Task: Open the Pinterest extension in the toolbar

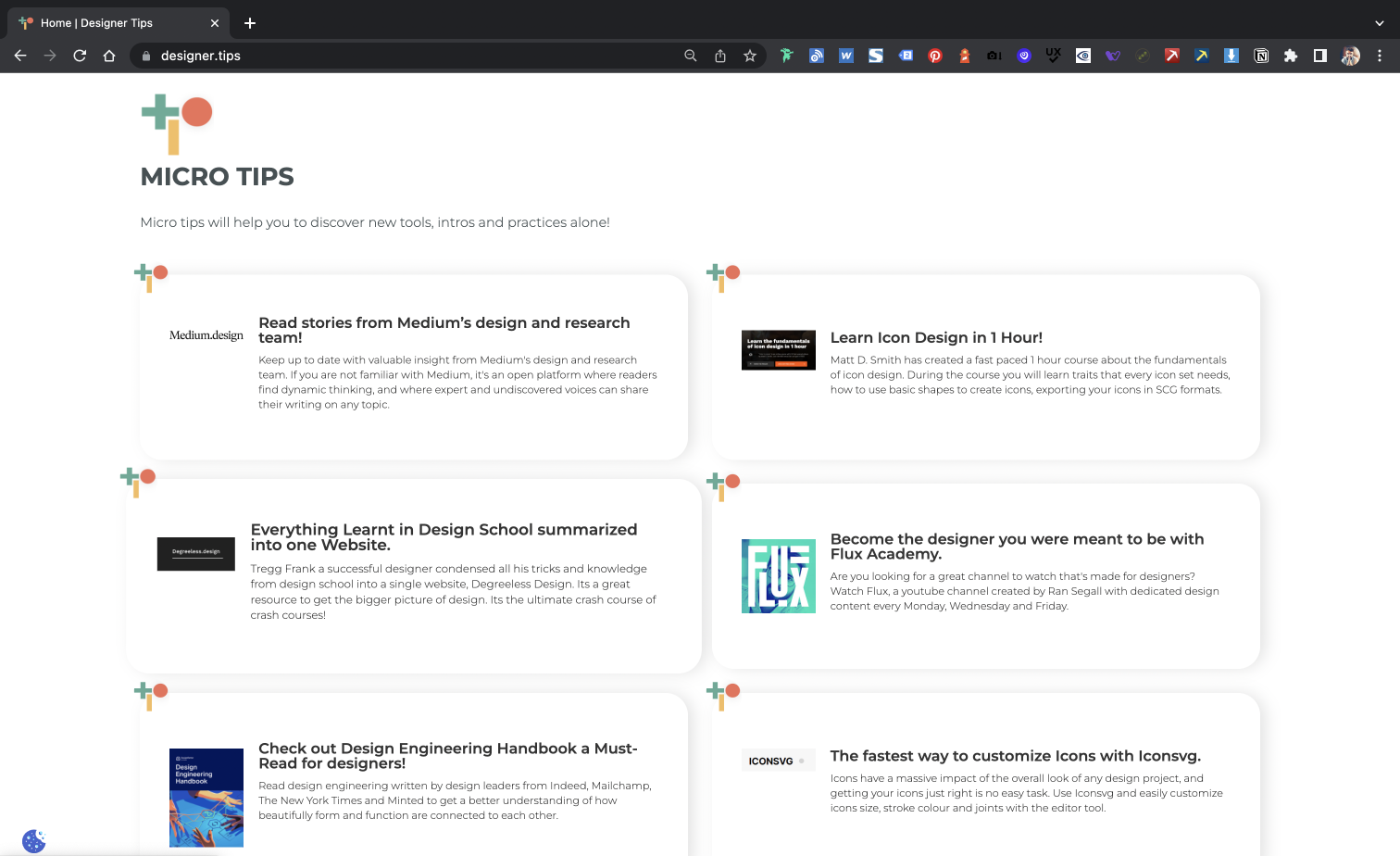Action: coord(935,56)
